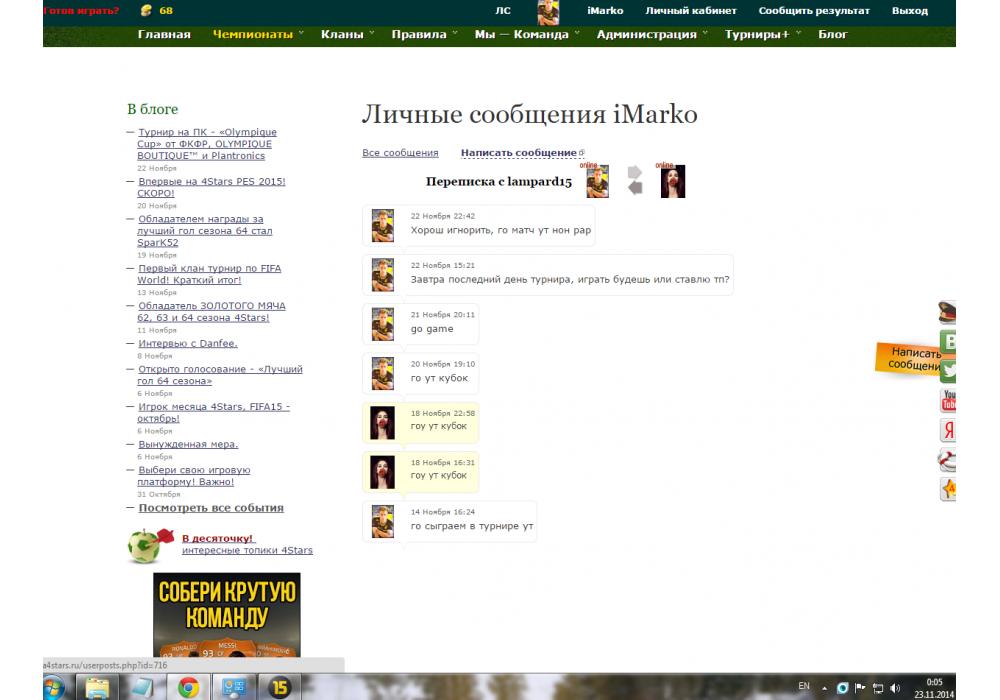Expand the Кланы dropdown menu
The height and width of the screenshot is (700, 1000).
pos(347,34)
